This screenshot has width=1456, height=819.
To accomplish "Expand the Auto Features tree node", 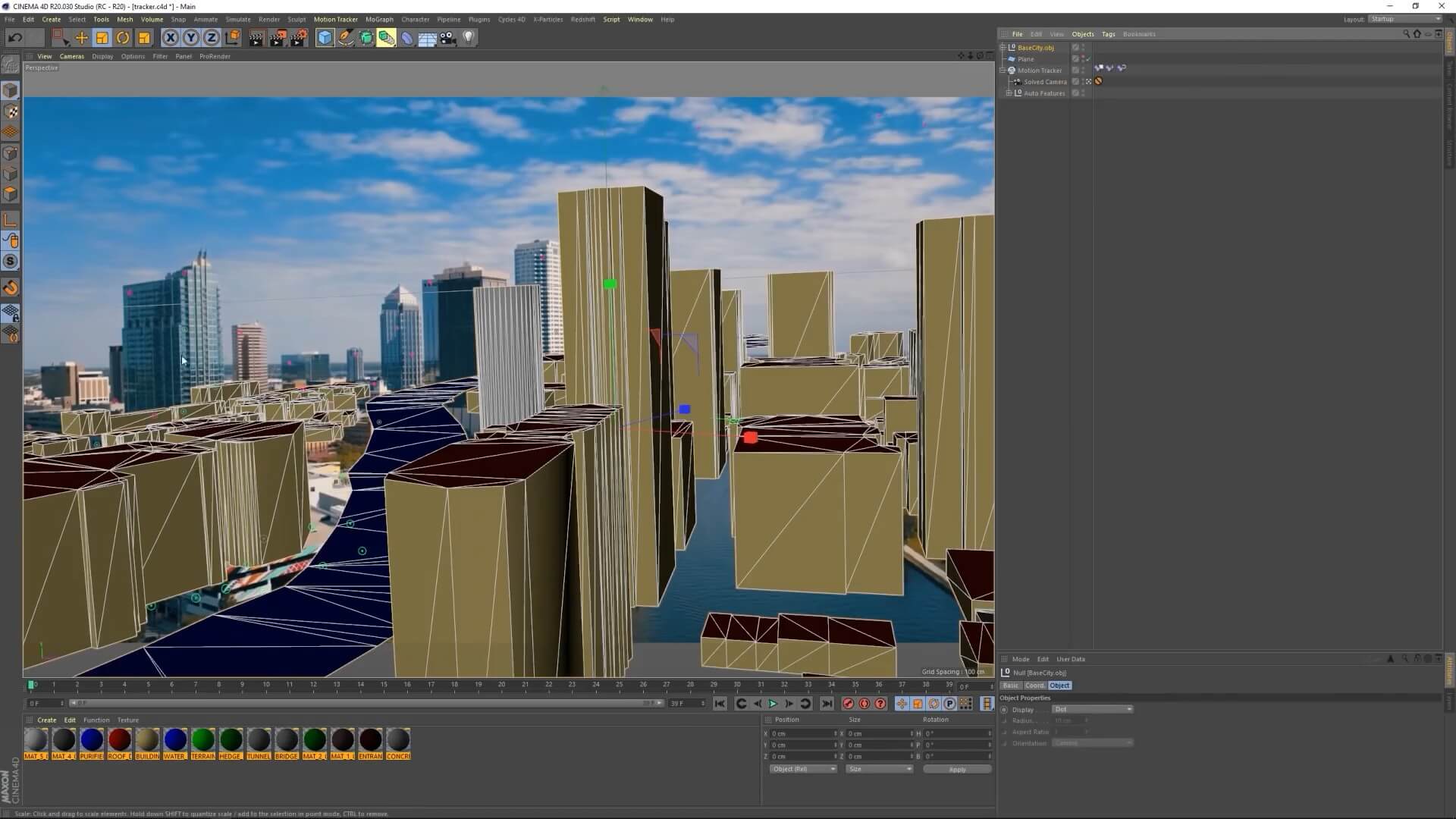I will (1009, 93).
